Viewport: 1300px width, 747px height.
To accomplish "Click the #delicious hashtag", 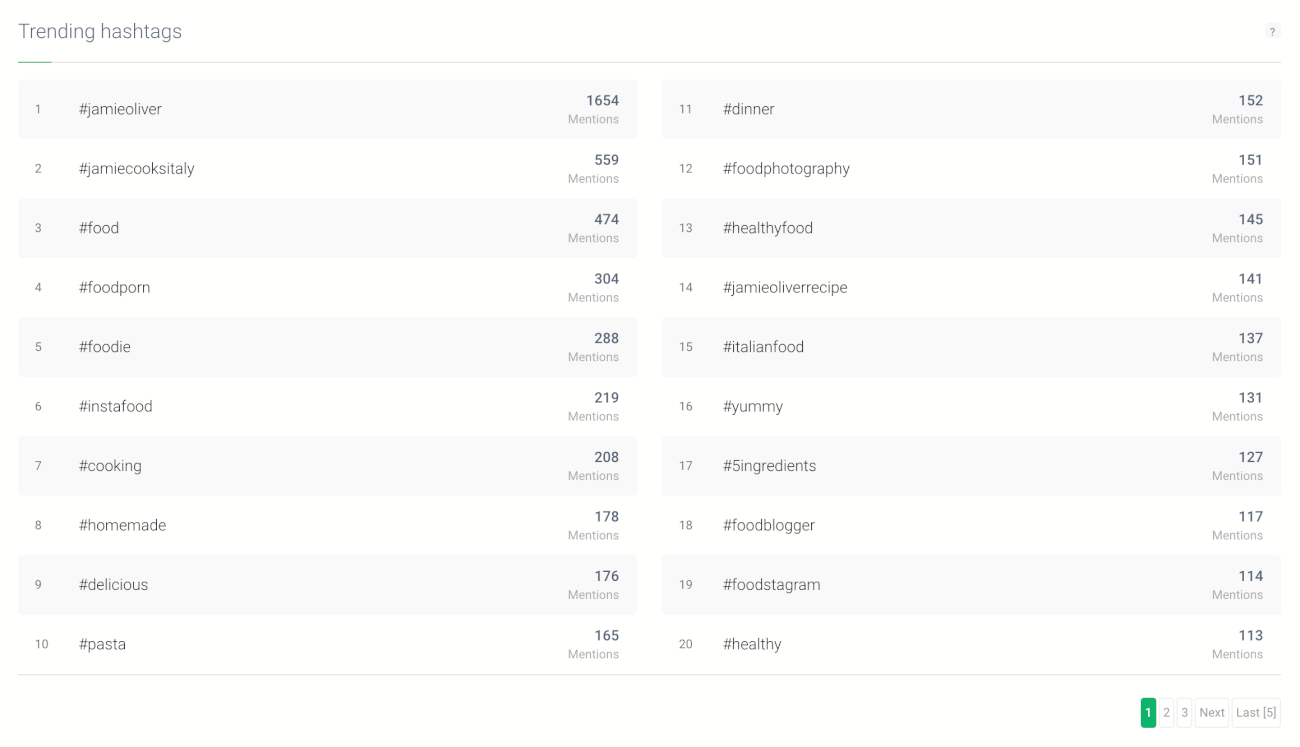I will tap(113, 585).
